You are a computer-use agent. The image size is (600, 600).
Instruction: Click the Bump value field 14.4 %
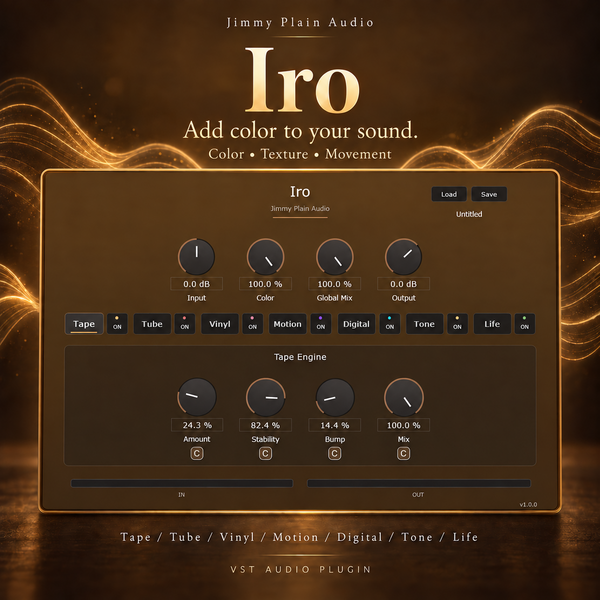coord(334,425)
